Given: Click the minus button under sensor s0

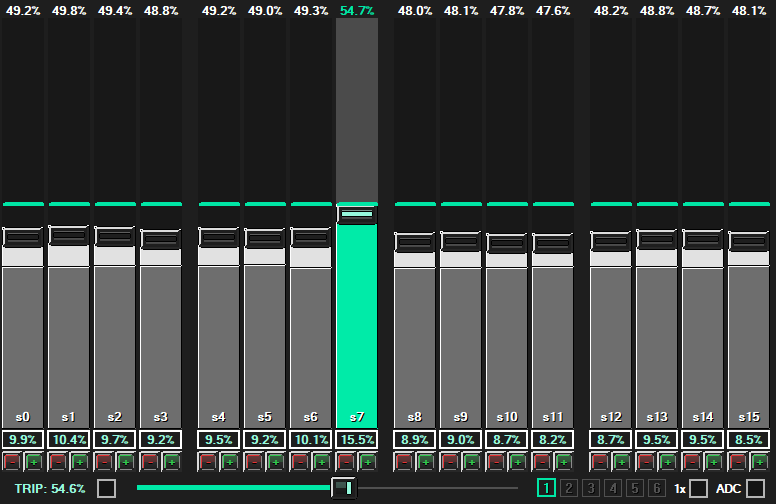Looking at the screenshot, I should (12, 462).
